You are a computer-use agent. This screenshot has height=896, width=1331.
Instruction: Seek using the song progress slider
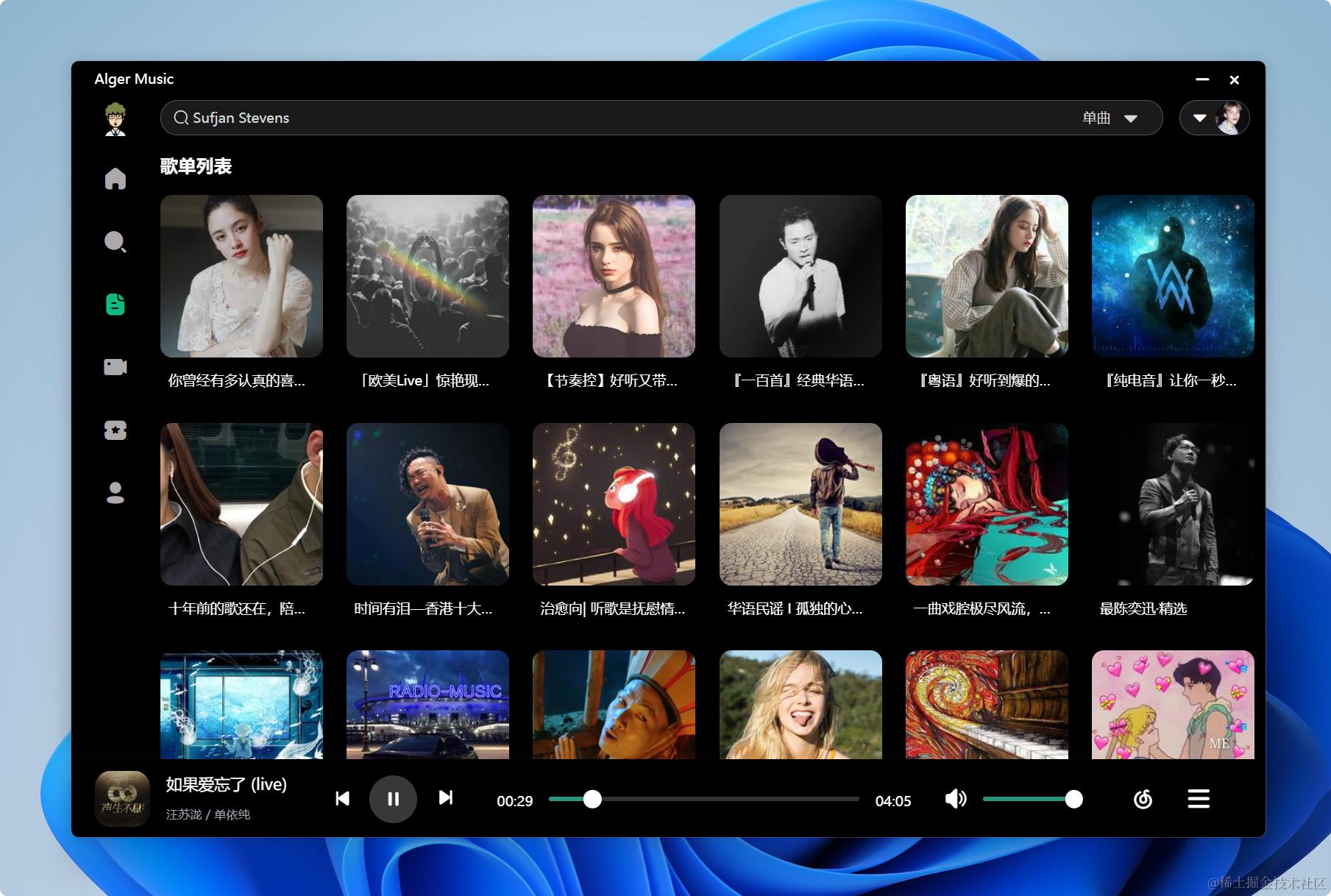click(703, 799)
